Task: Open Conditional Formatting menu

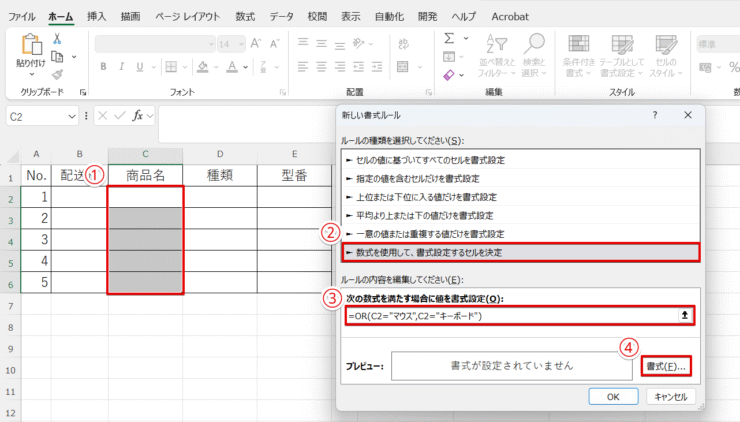Action: (579, 56)
